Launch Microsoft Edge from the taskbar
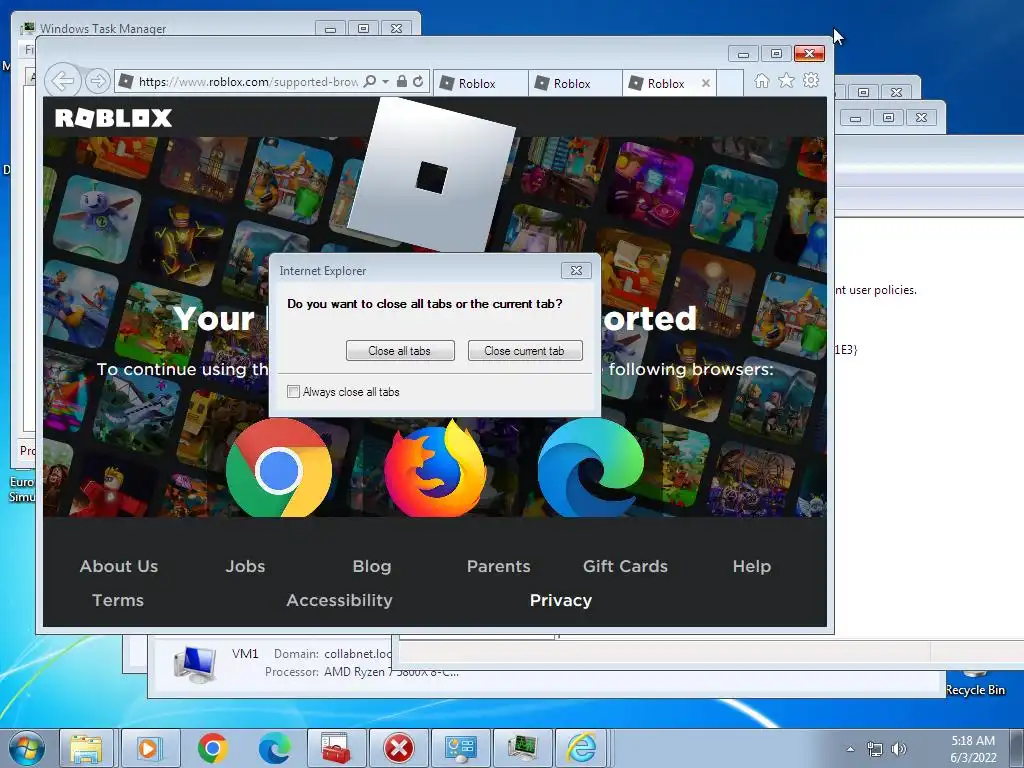Image resolution: width=1024 pixels, height=768 pixels. click(275, 748)
